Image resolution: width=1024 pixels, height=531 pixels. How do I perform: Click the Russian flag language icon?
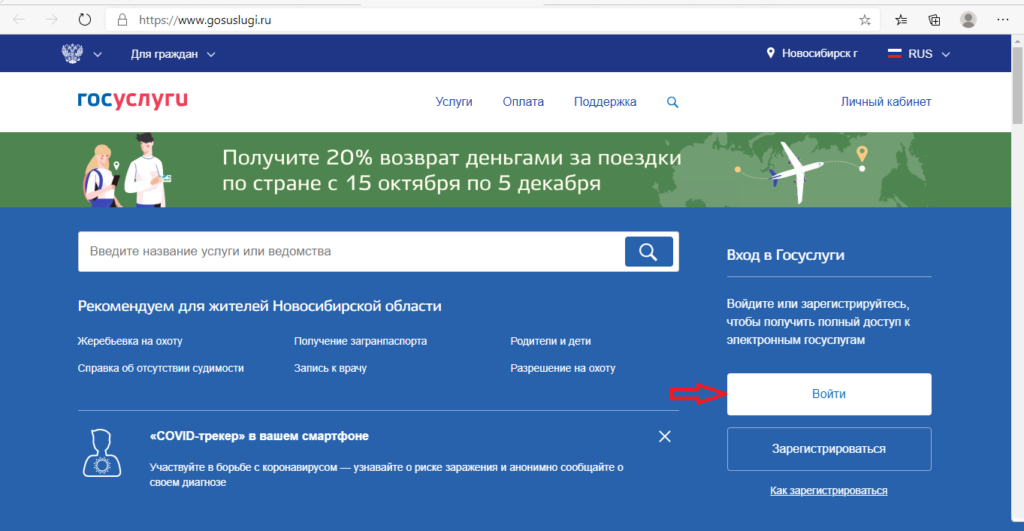tap(895, 54)
